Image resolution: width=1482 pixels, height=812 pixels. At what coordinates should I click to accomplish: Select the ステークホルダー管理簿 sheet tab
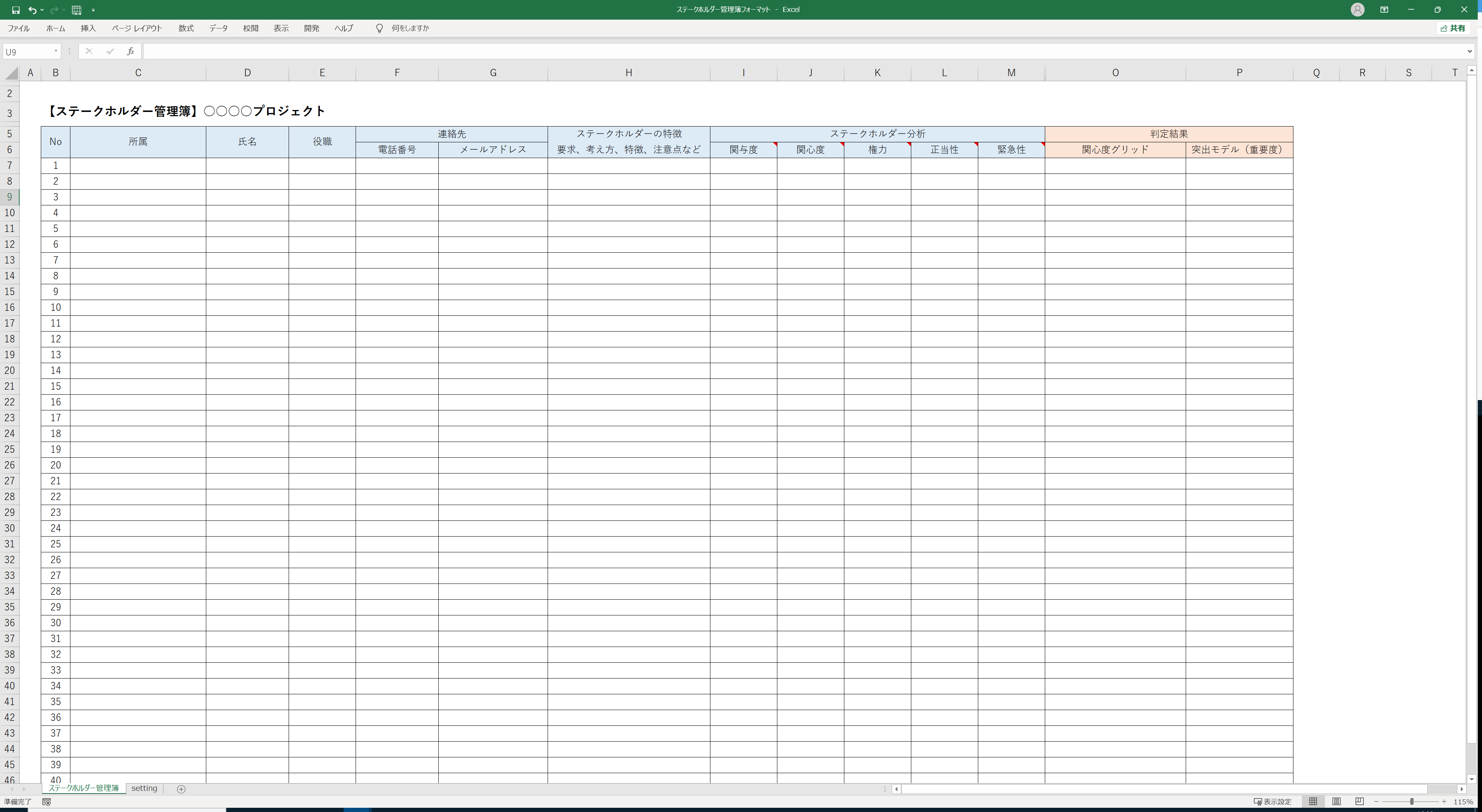[84, 789]
